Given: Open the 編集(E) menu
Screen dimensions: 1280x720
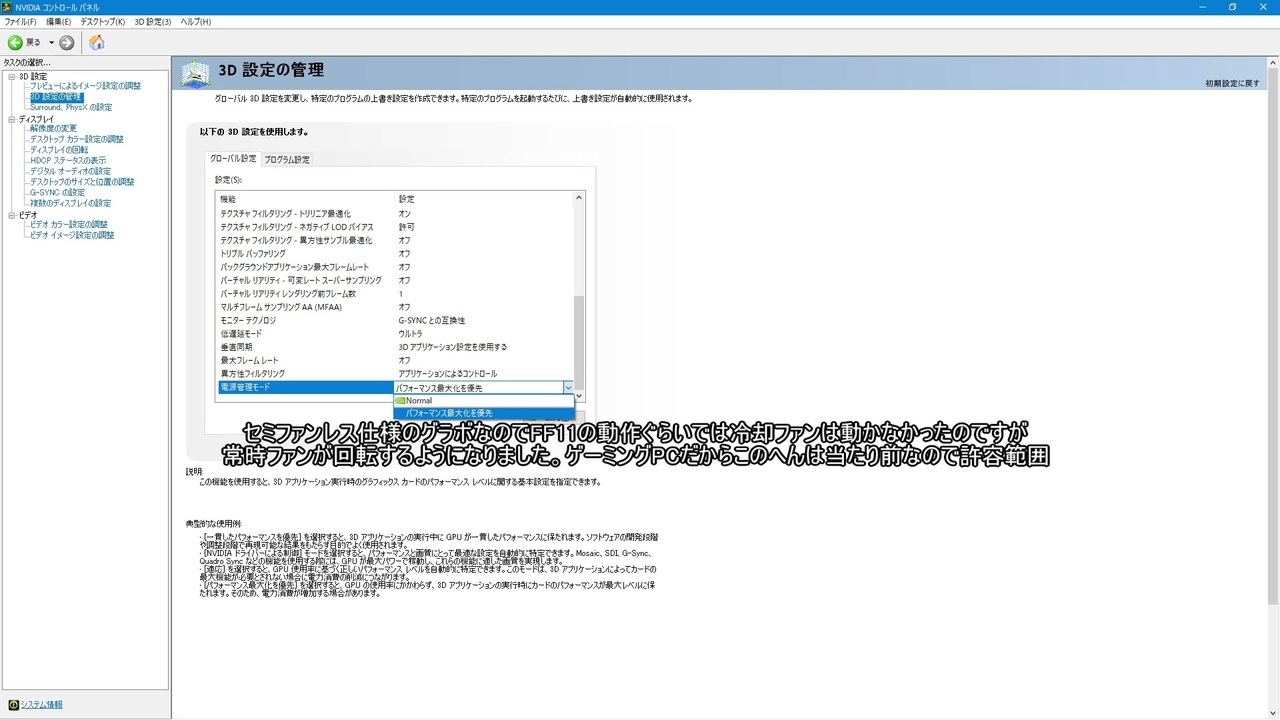Looking at the screenshot, I should tap(58, 21).
